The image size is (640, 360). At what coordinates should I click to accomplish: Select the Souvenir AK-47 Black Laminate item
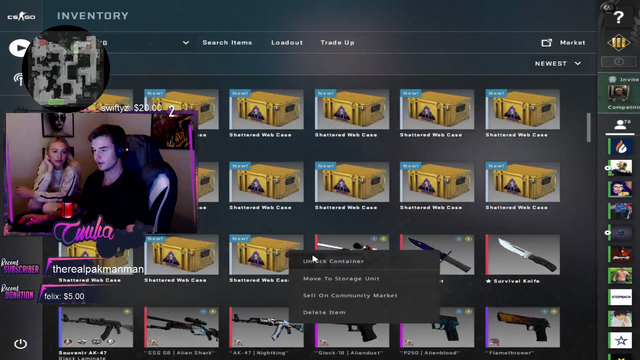tap(96, 333)
